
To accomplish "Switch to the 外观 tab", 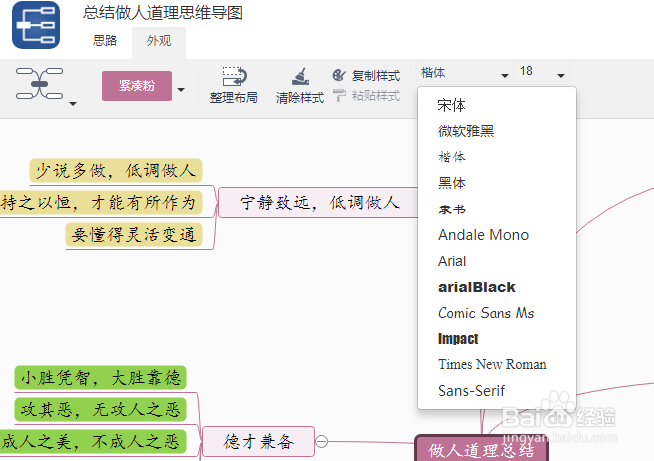I will pyautogui.click(x=159, y=41).
